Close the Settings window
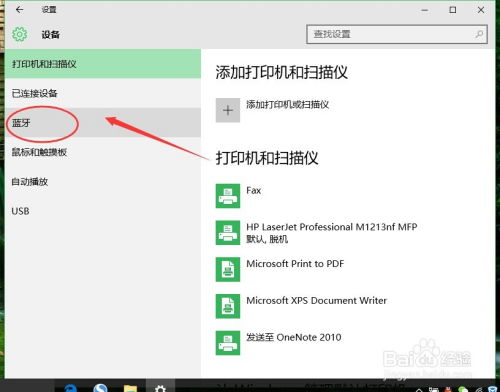Viewport: 500px width, 392px height. (481, 10)
